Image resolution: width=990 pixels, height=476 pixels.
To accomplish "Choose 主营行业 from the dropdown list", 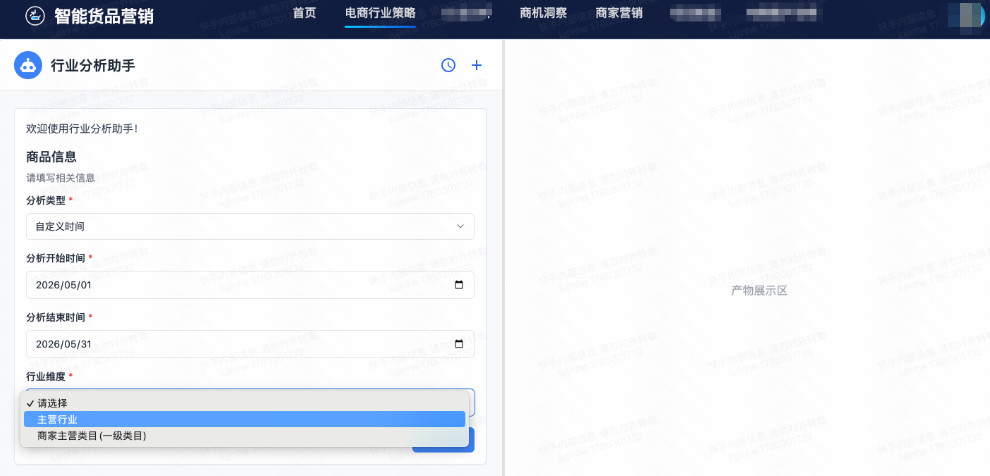I will click(244, 419).
